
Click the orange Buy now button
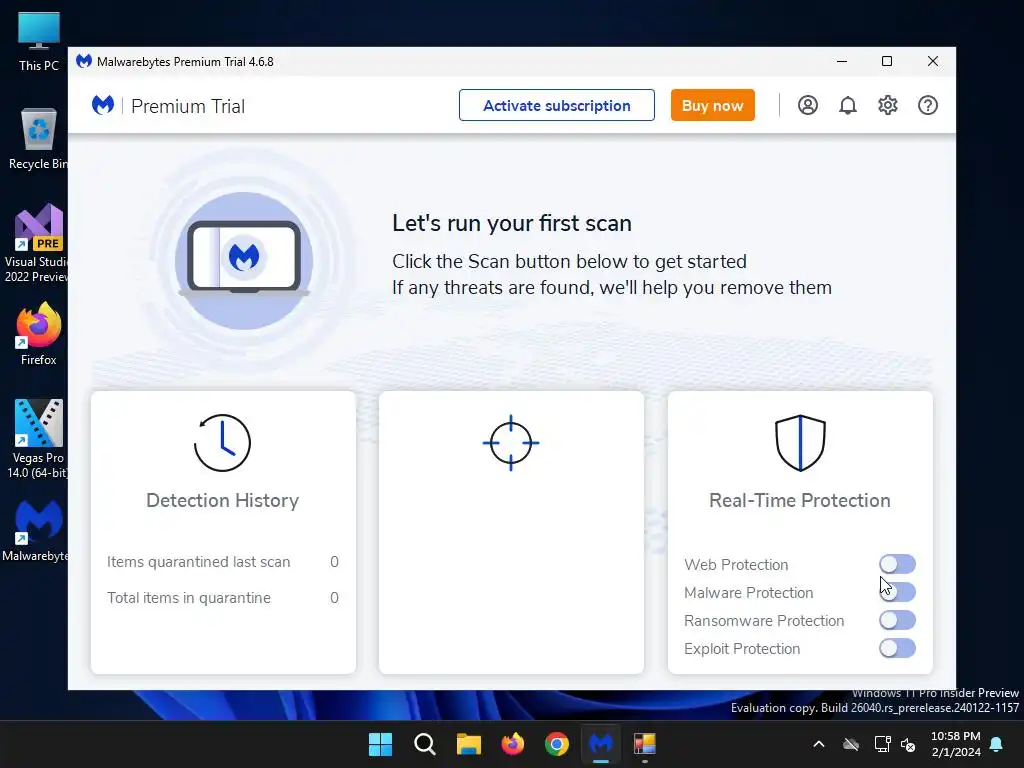pyautogui.click(x=712, y=105)
